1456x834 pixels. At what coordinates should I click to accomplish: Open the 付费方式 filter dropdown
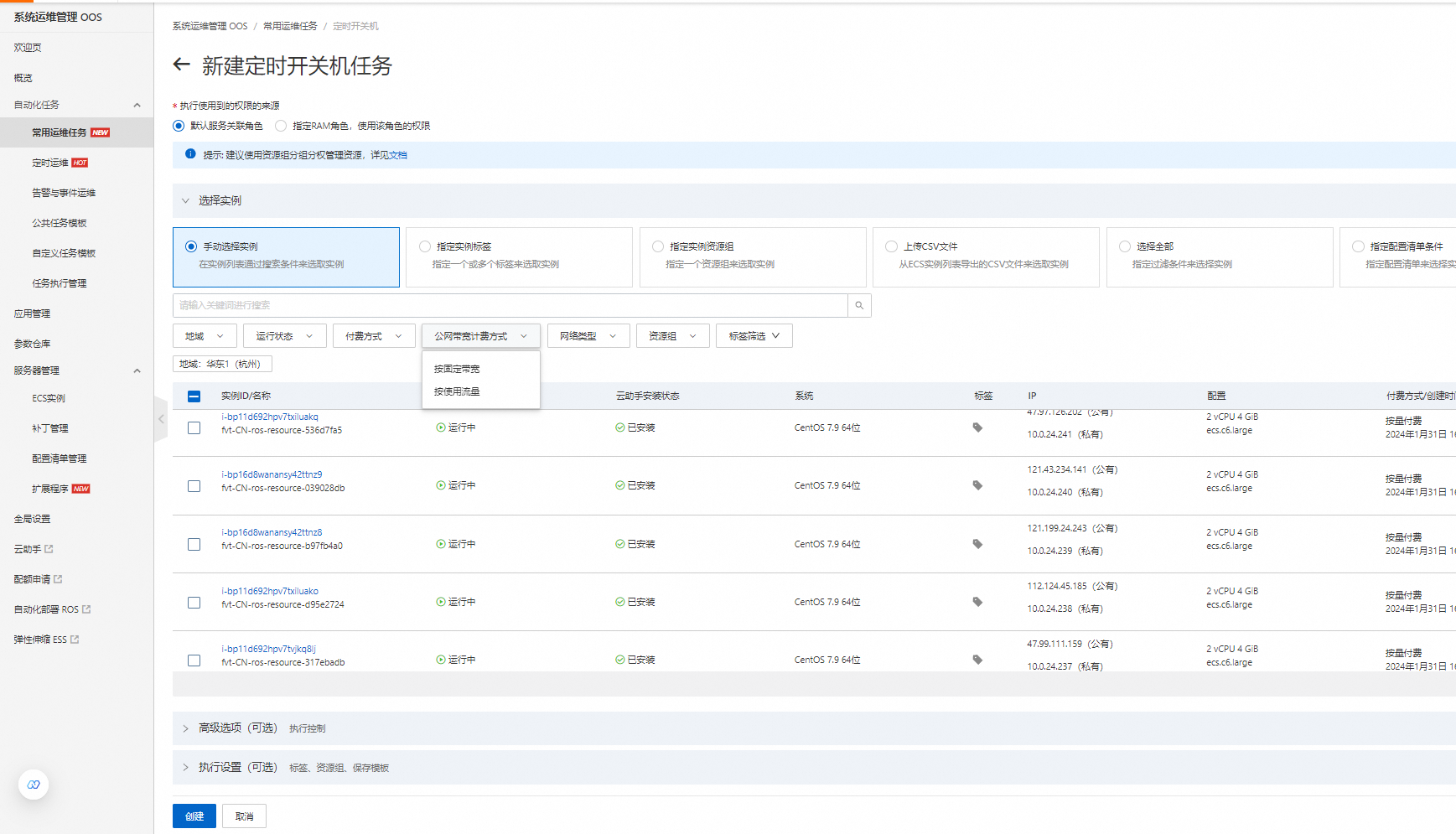[374, 336]
